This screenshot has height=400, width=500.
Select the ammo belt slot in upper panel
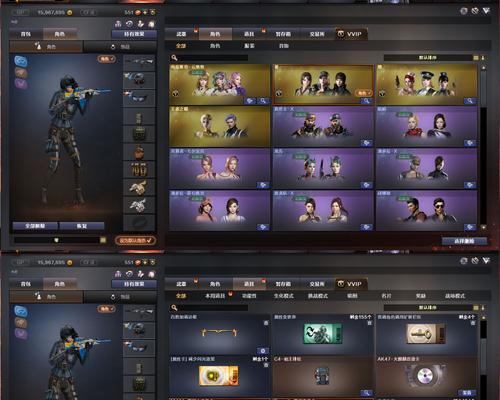pyautogui.click(x=139, y=170)
